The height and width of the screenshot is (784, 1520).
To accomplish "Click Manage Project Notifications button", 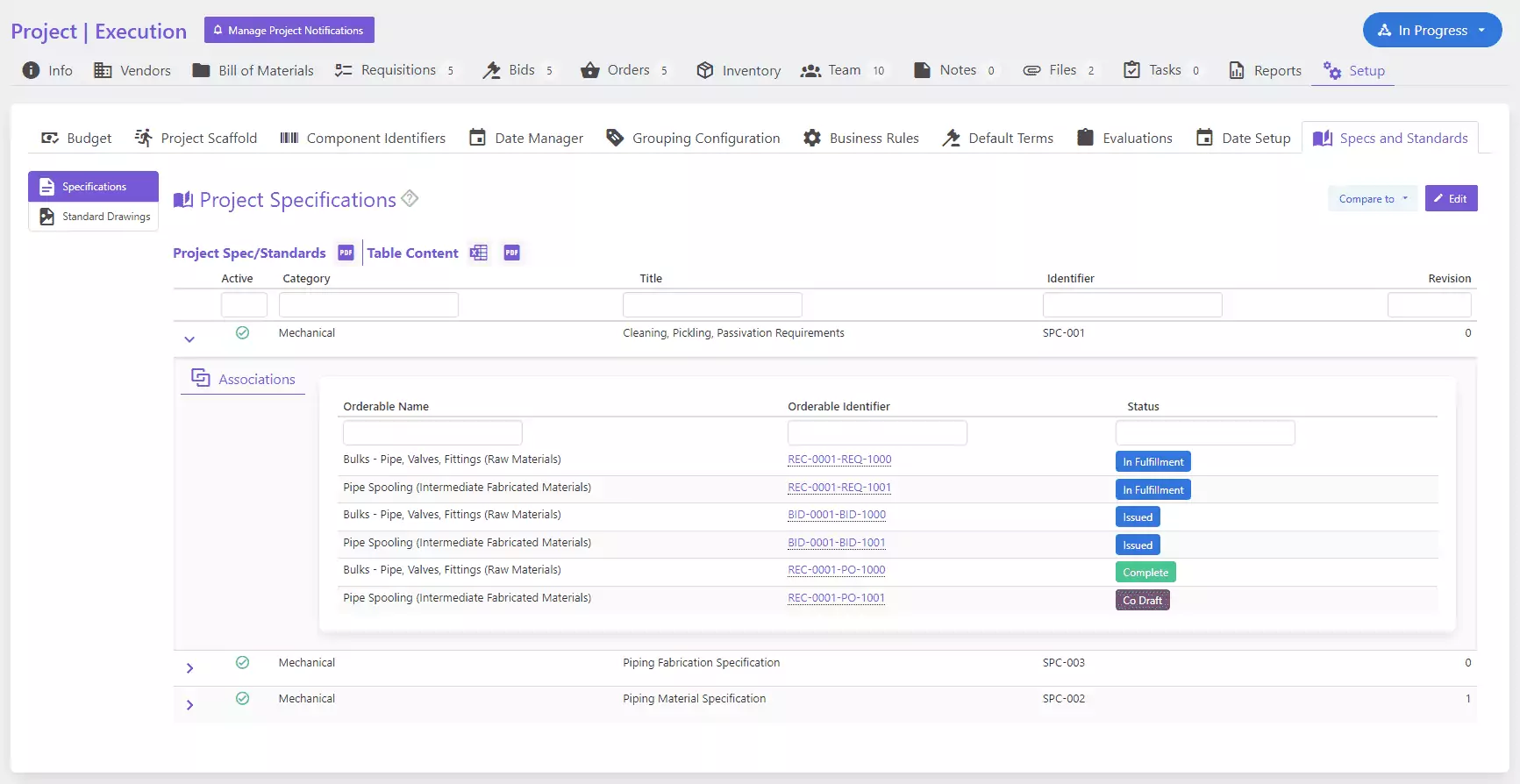I will tap(289, 30).
